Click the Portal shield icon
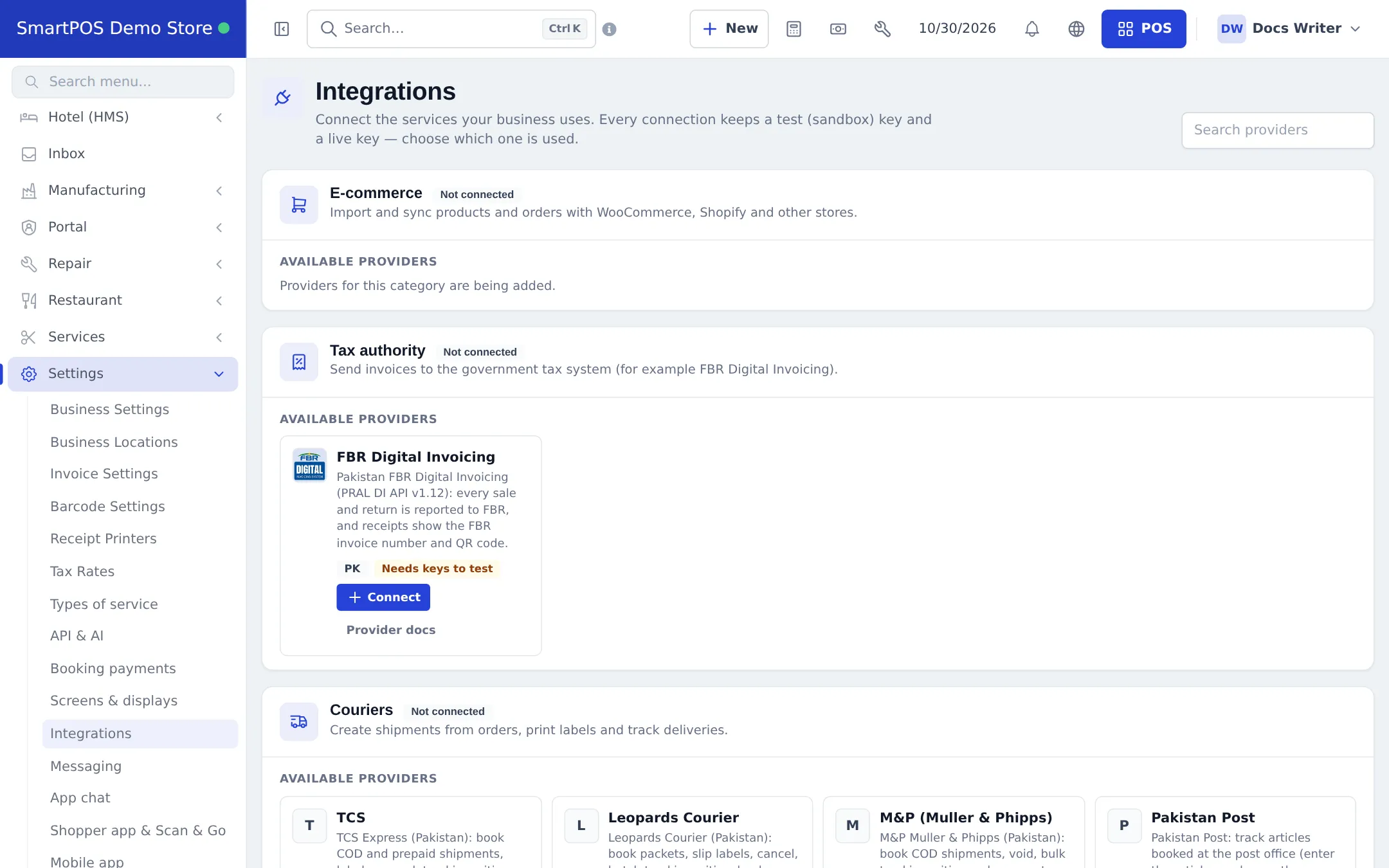Viewport: 1389px width, 868px height. coord(29,227)
